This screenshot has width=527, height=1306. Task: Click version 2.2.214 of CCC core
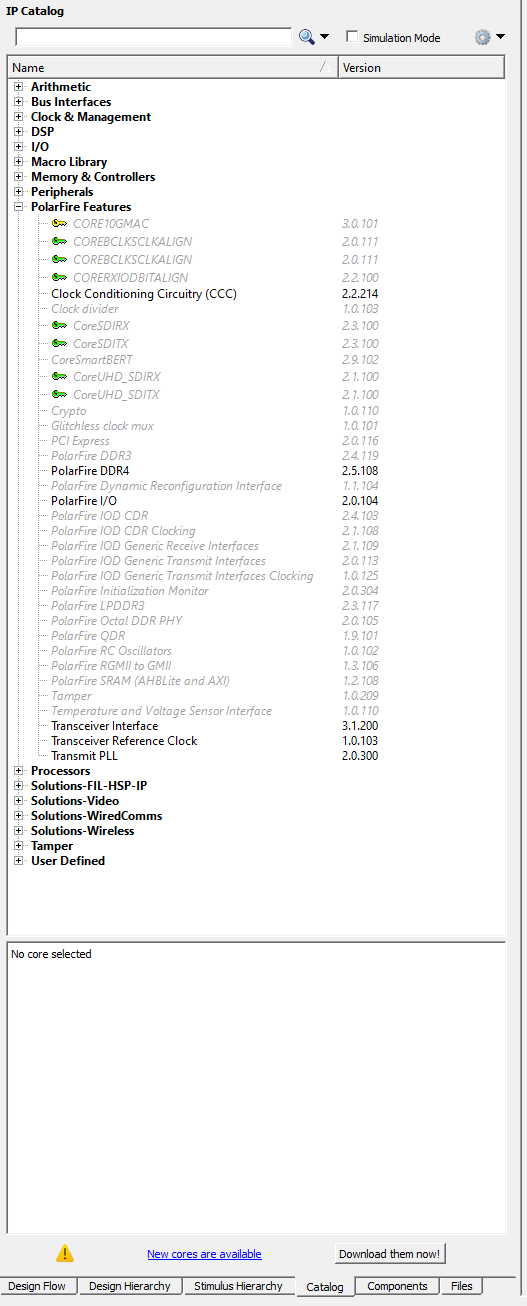pyautogui.click(x=359, y=294)
